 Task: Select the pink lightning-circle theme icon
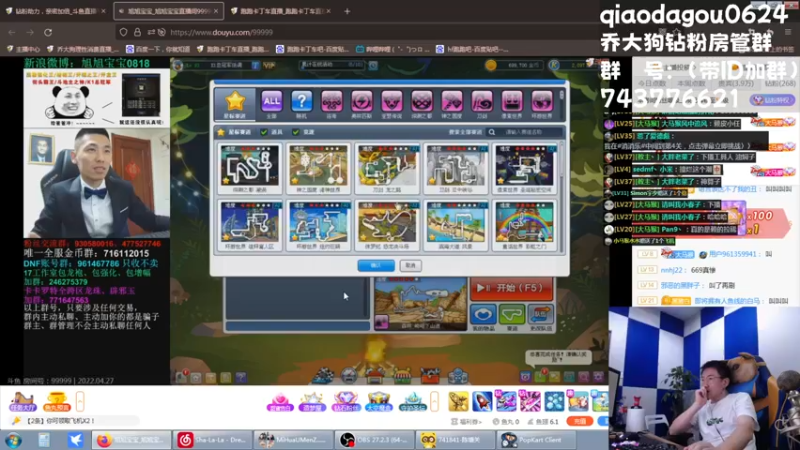(x=362, y=102)
